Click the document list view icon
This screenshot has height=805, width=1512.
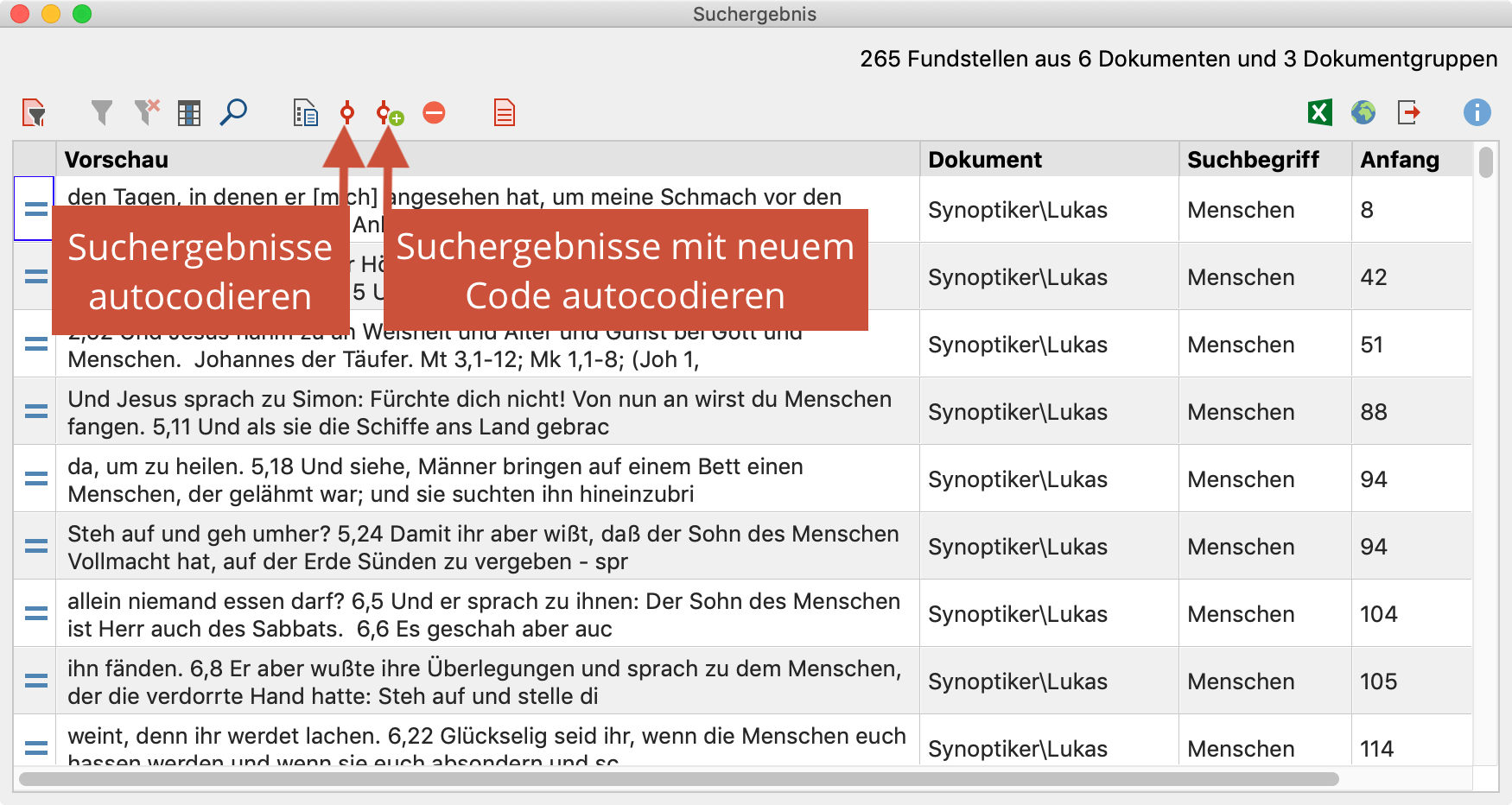305,113
